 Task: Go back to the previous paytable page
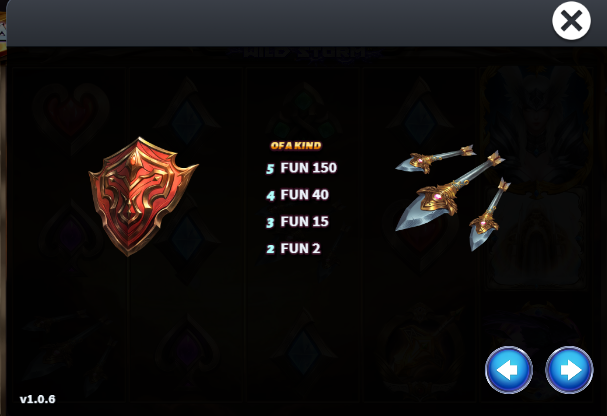tap(509, 370)
